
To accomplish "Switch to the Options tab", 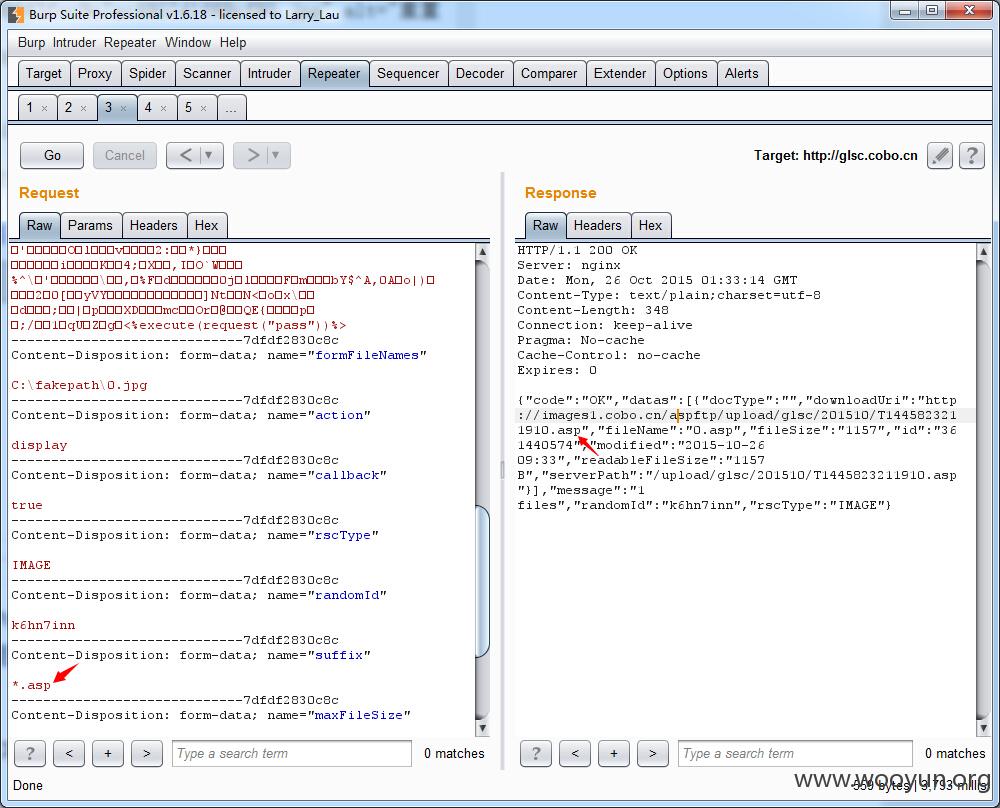I will (x=685, y=73).
